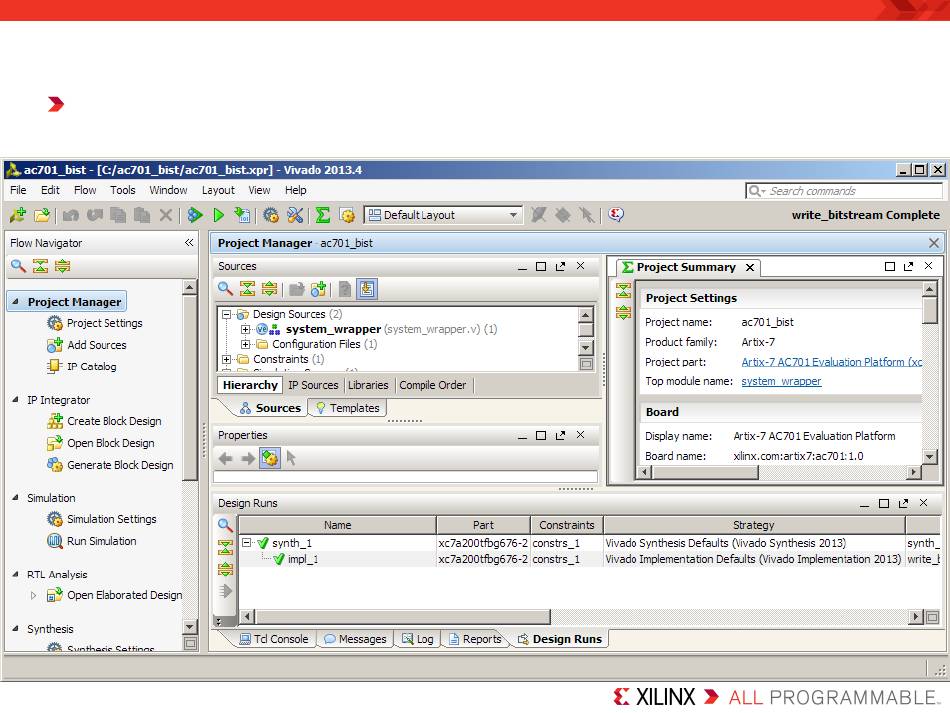Collapse the Design Sources tree node

coord(226,314)
